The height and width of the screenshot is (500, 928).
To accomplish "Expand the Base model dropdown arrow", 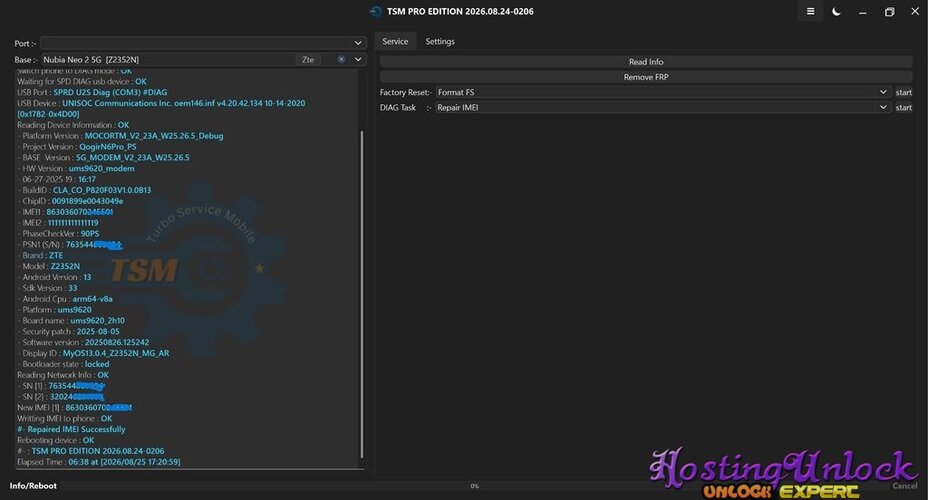I will (358, 59).
